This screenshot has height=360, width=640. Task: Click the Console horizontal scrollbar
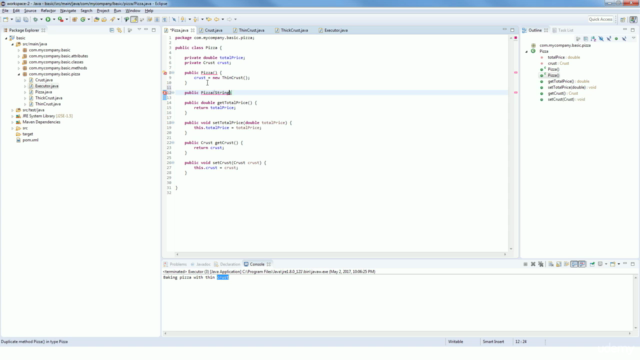pyautogui.click(x=397, y=333)
